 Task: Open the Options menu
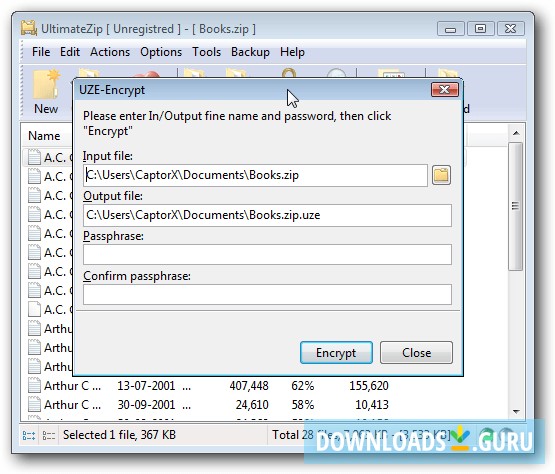161,52
